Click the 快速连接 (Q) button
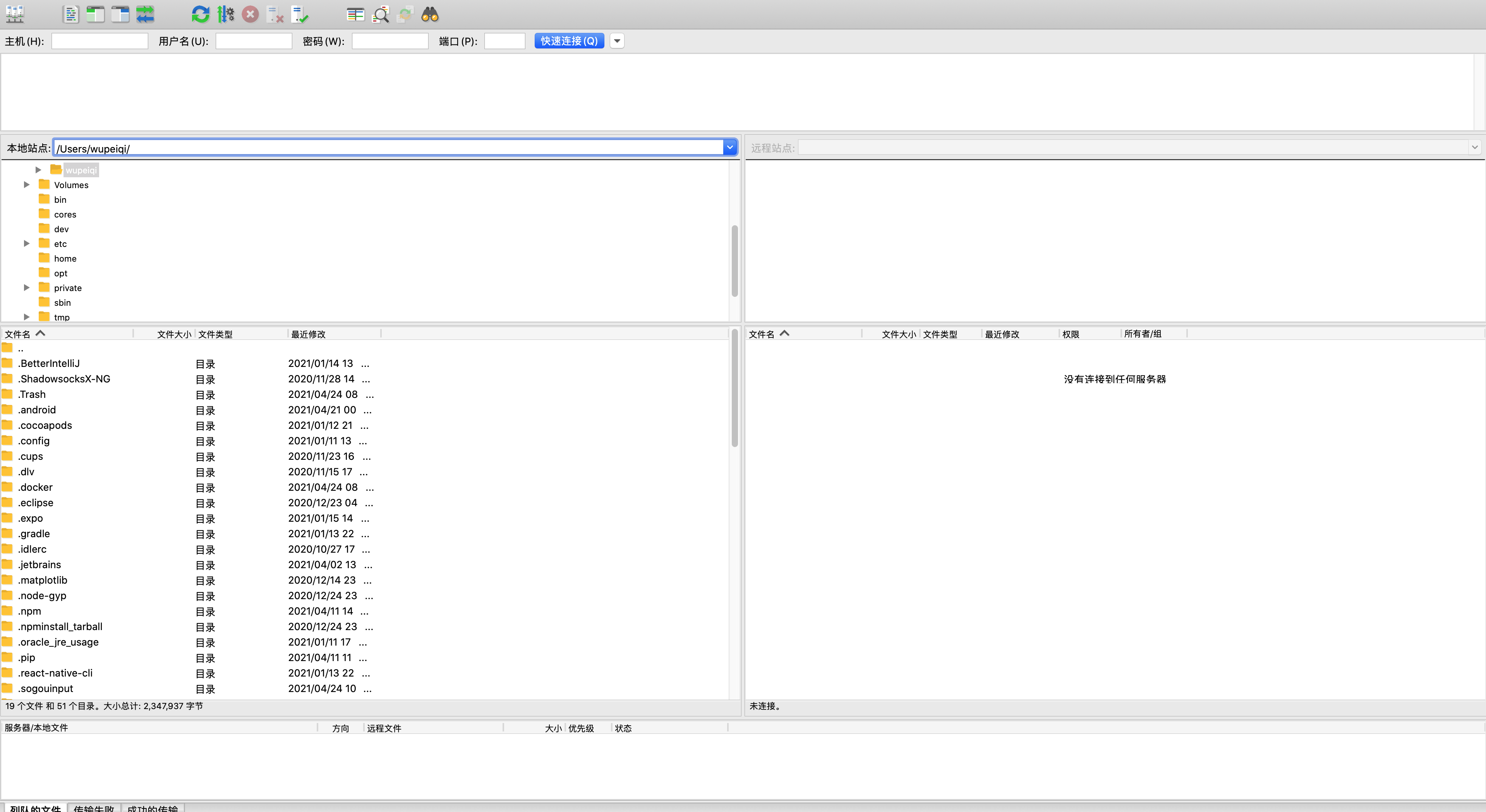 click(x=569, y=41)
